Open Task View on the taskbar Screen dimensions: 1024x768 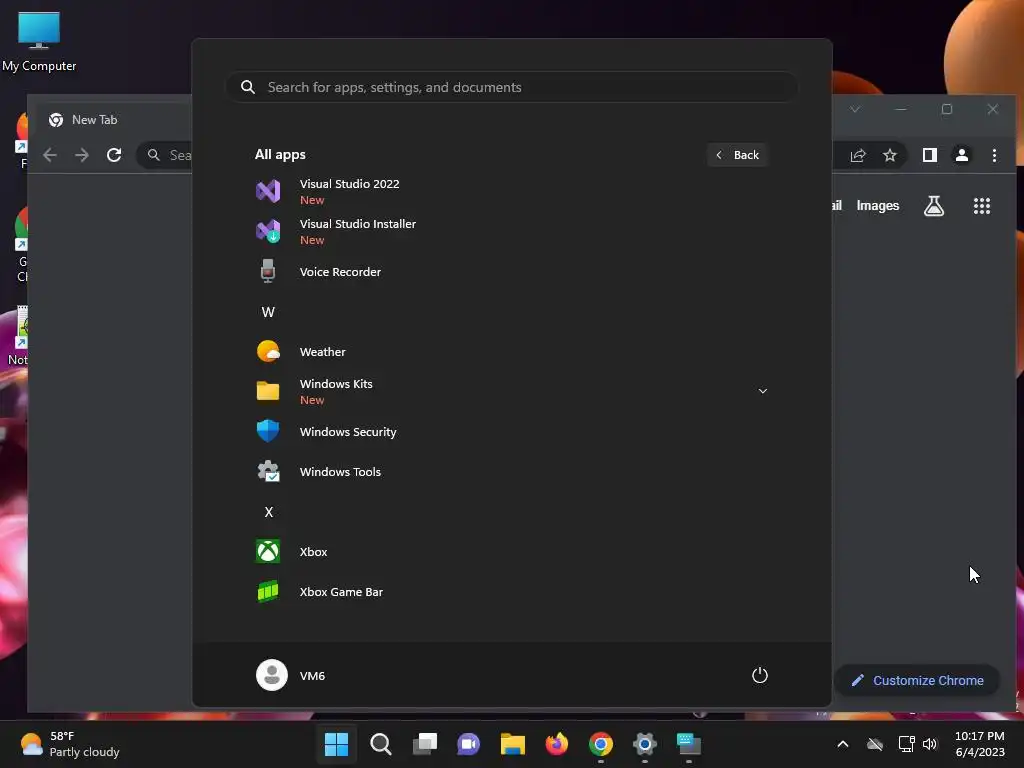tap(424, 744)
